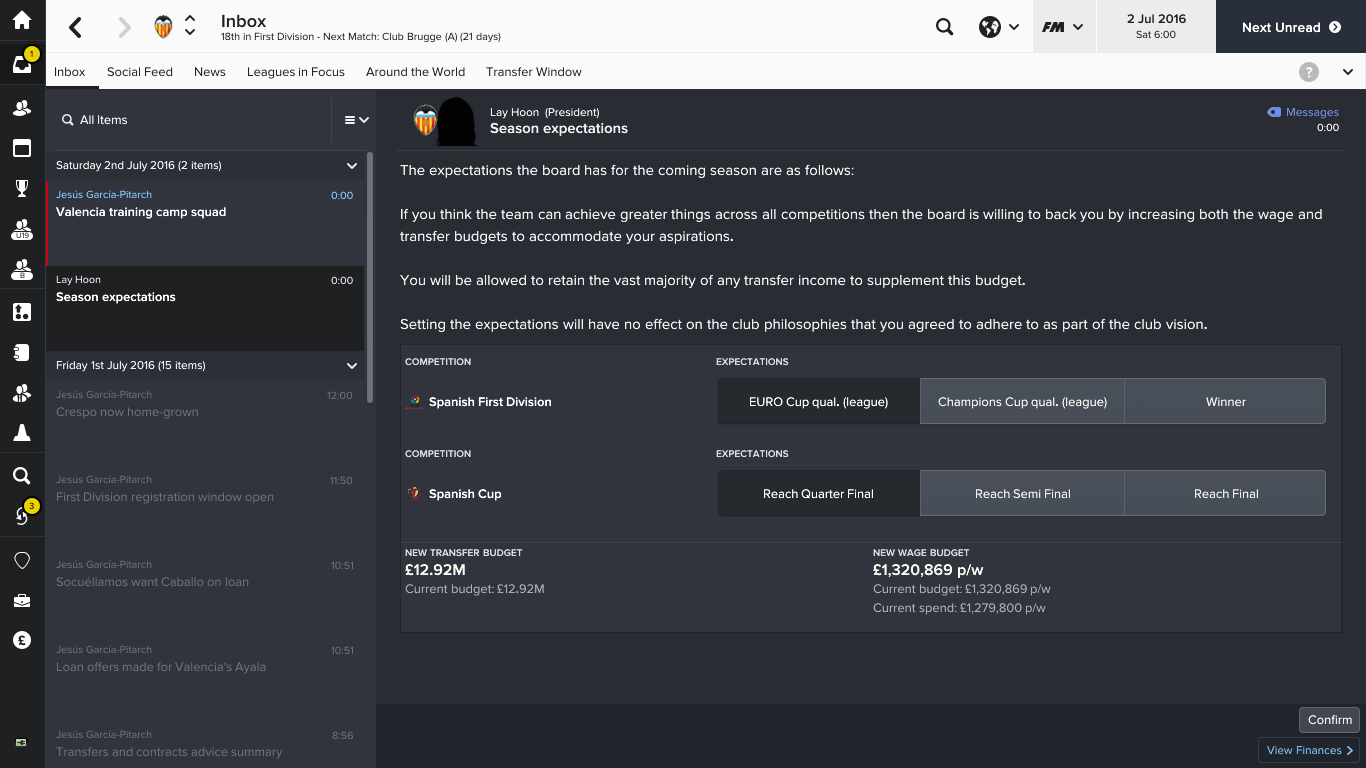1366x768 pixels.
Task: Open the Tactics board sidebar icon
Action: (22, 312)
